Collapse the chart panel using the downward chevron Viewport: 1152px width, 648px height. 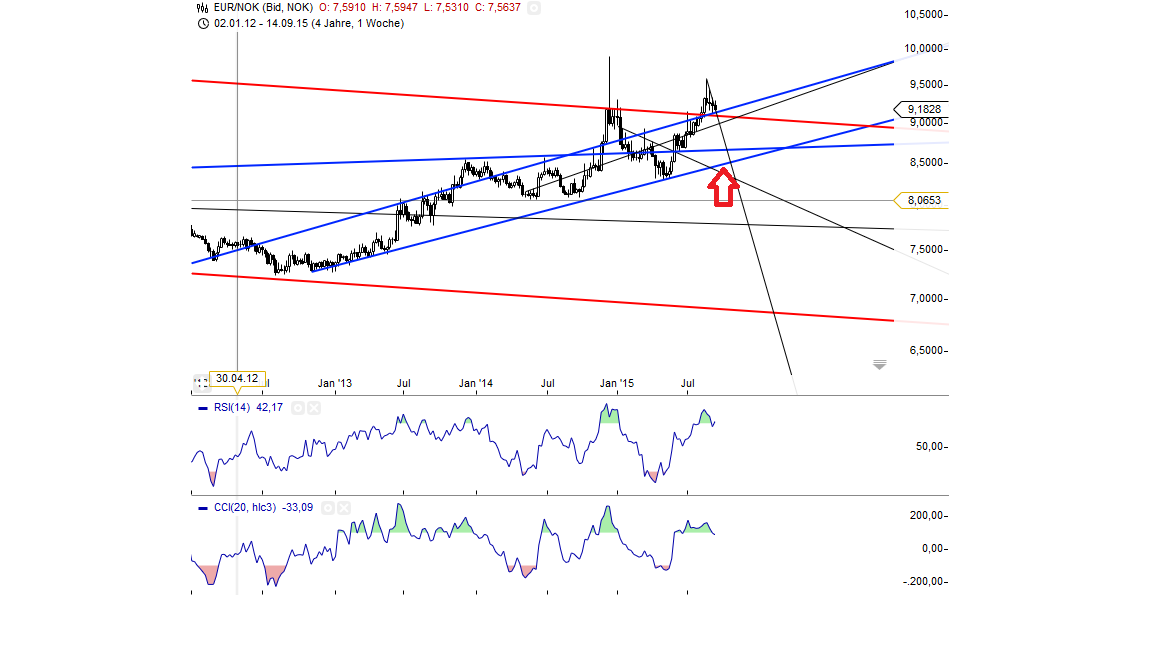879,365
